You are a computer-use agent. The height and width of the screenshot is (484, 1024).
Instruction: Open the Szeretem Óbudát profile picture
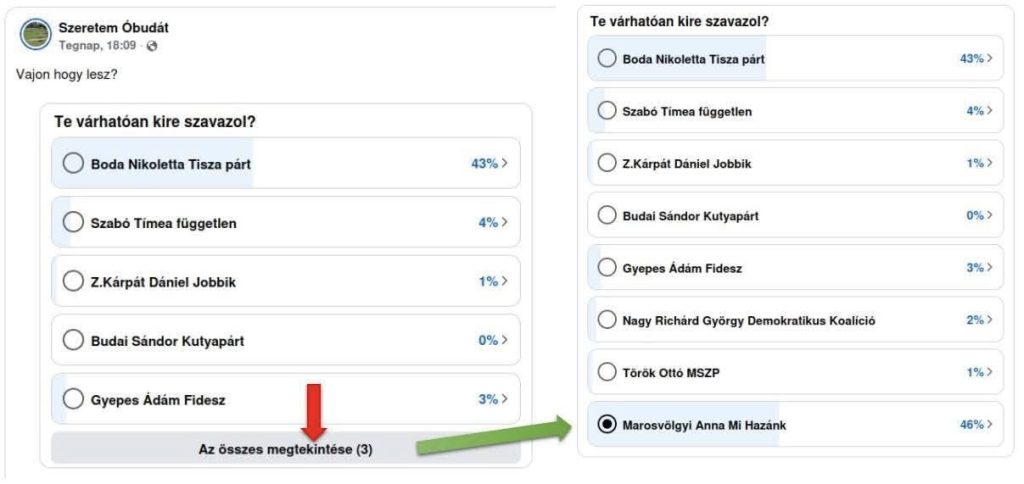36,36
